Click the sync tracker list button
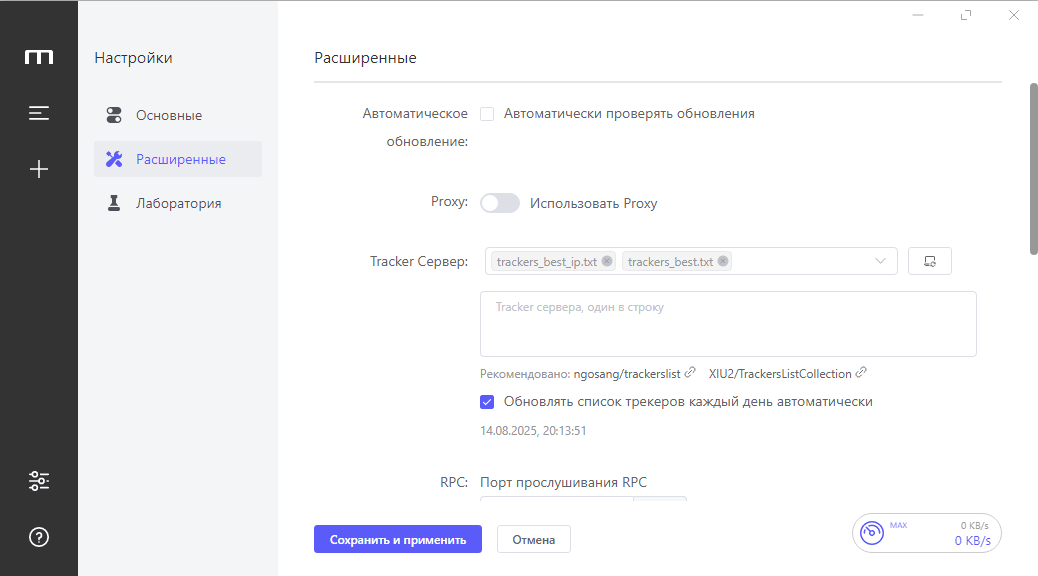 tap(929, 261)
